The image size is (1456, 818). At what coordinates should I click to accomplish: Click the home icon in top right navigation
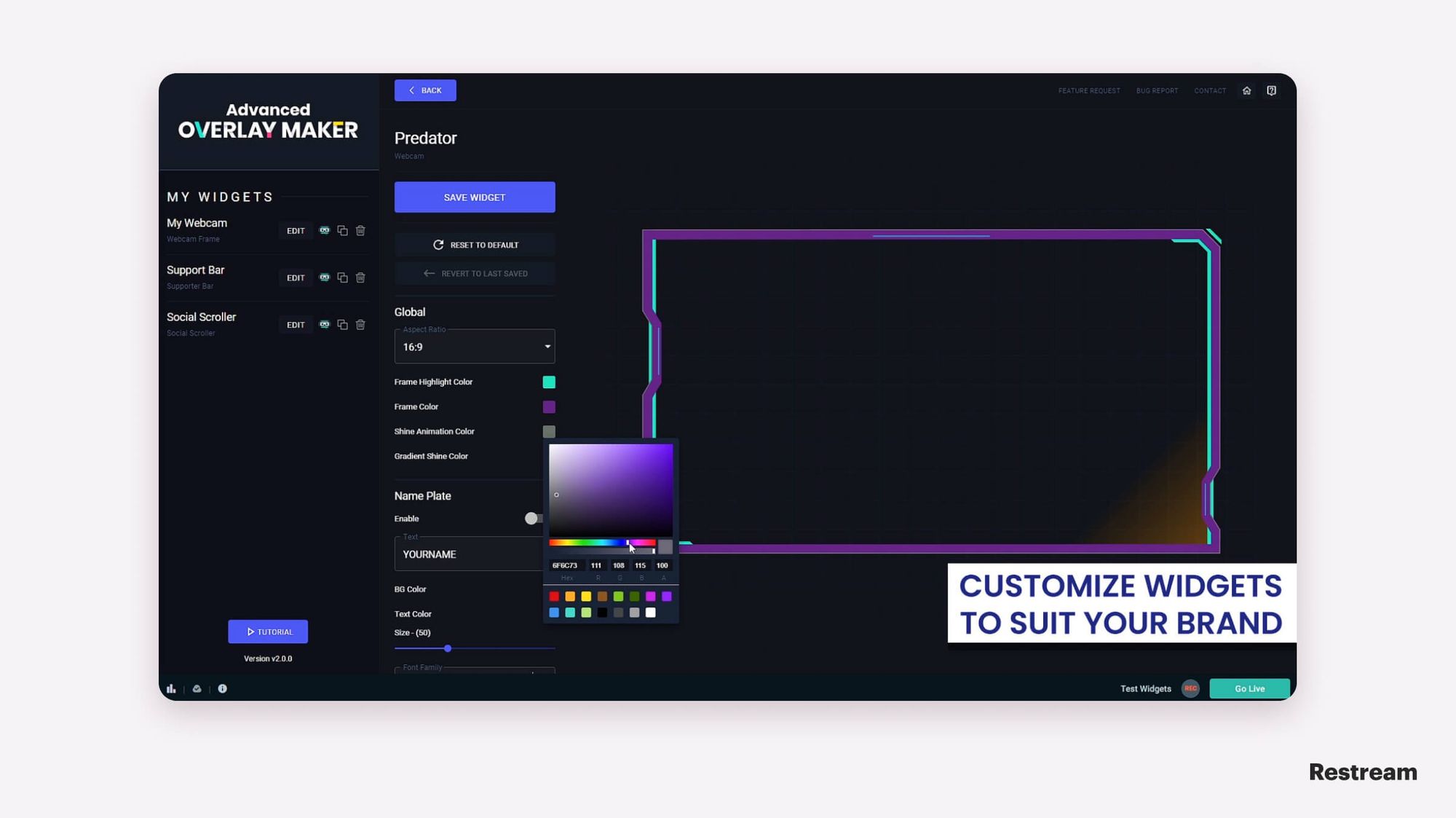click(1246, 90)
